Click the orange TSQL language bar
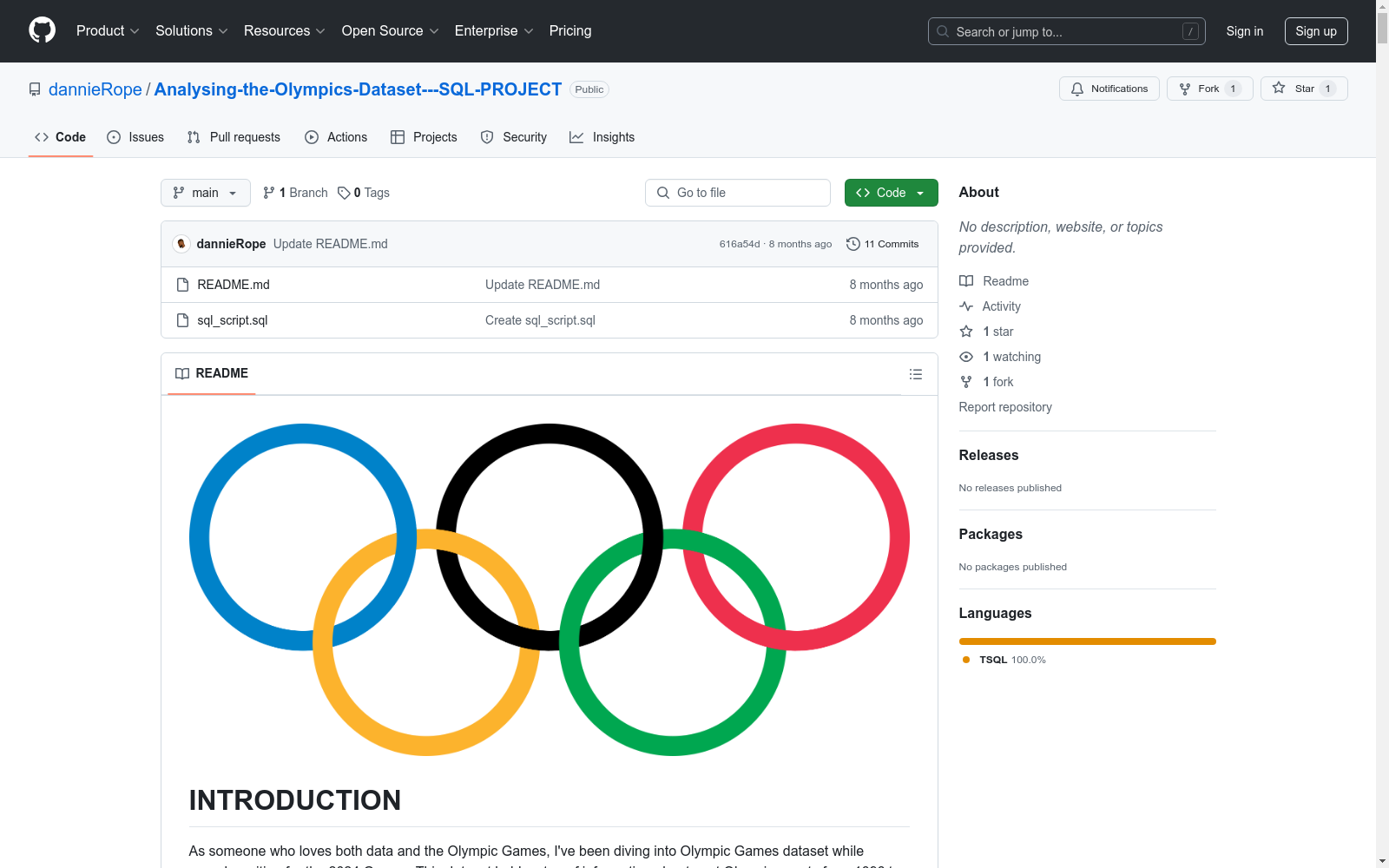The width and height of the screenshot is (1389, 868). pyautogui.click(x=1087, y=641)
